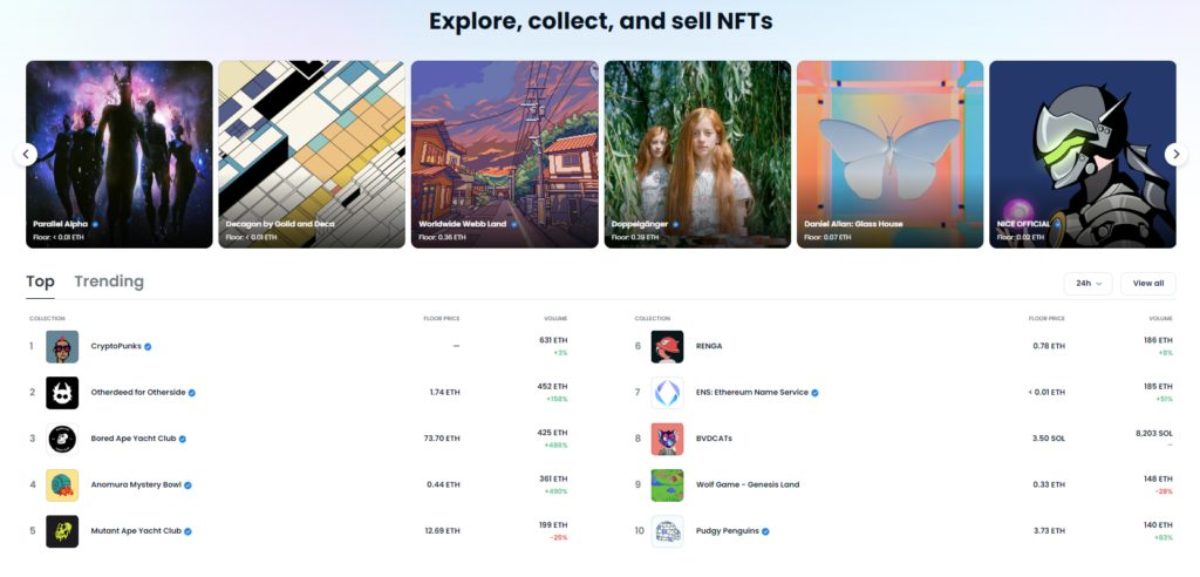Select the 452 ETH volume value
This screenshot has width=1200, height=577.
coord(554,386)
